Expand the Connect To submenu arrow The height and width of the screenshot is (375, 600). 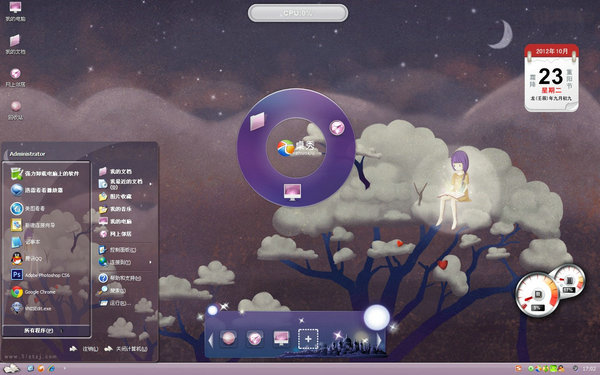150,262
